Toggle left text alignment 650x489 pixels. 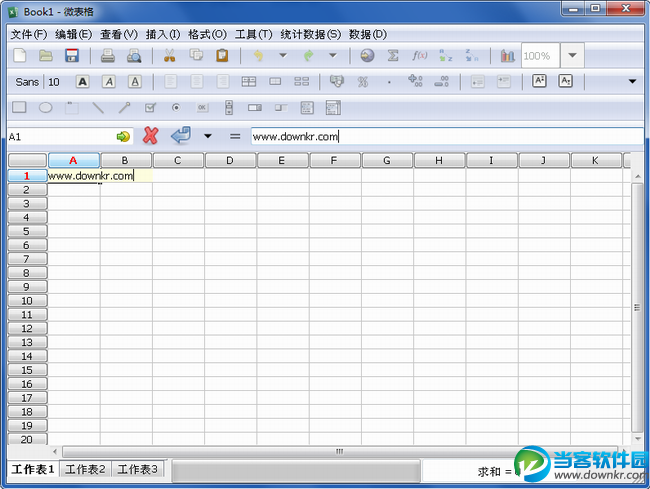click(x=170, y=81)
